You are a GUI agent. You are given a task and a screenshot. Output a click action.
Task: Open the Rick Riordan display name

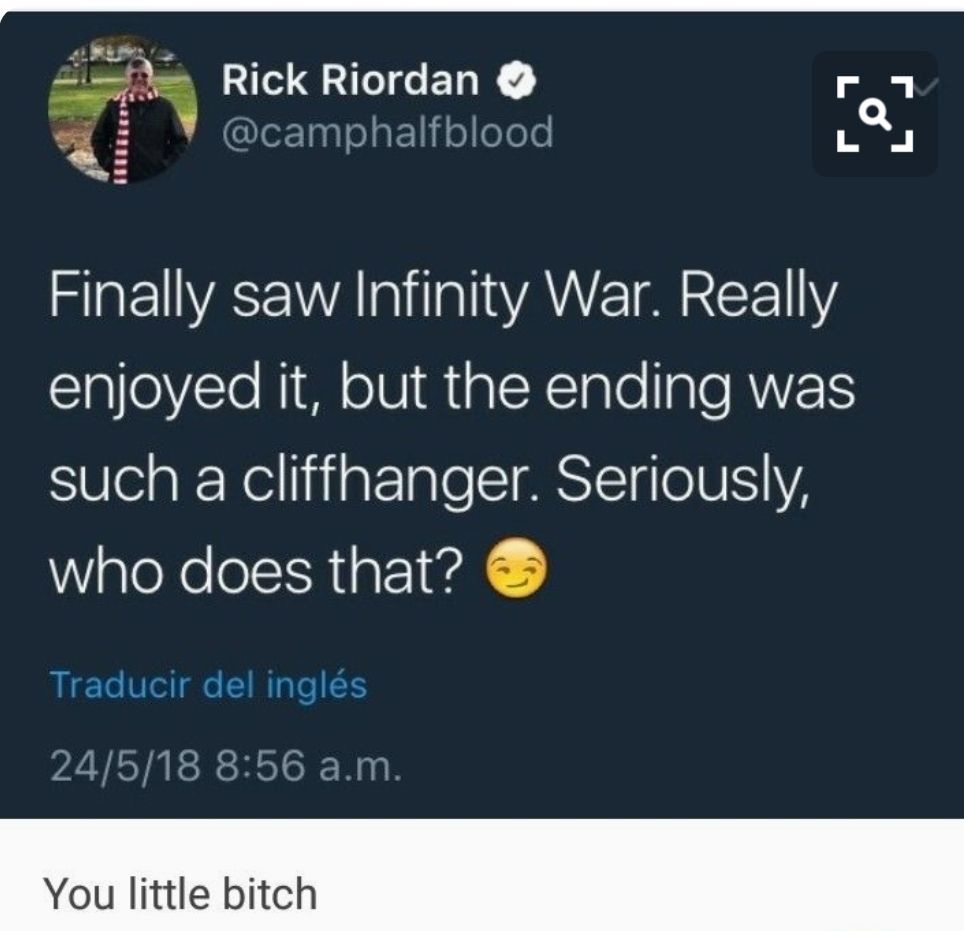coord(350,81)
